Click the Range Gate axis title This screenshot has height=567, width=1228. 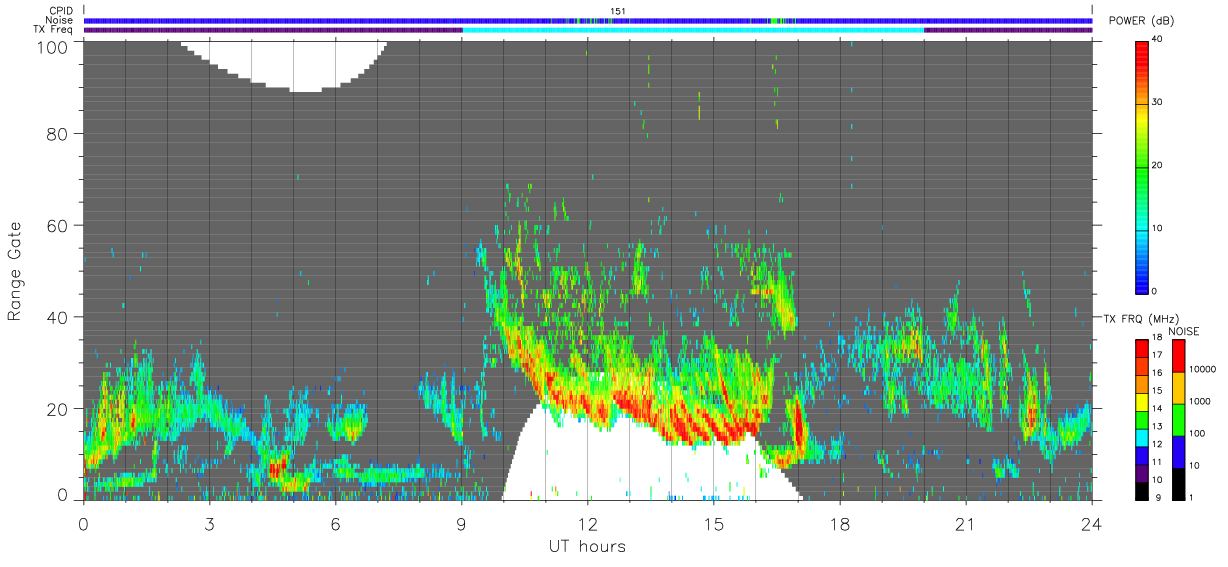15,271
